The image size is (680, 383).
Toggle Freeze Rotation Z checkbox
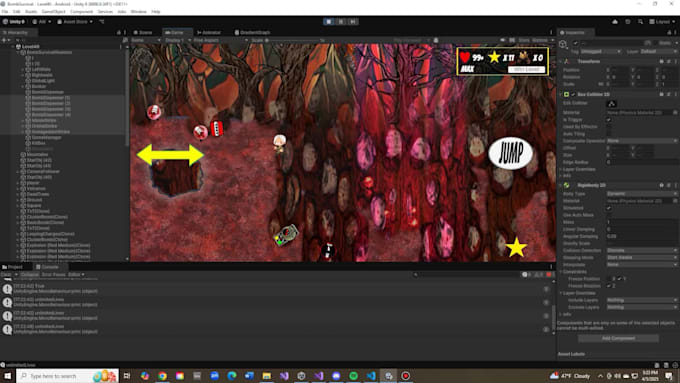pyautogui.click(x=608, y=286)
